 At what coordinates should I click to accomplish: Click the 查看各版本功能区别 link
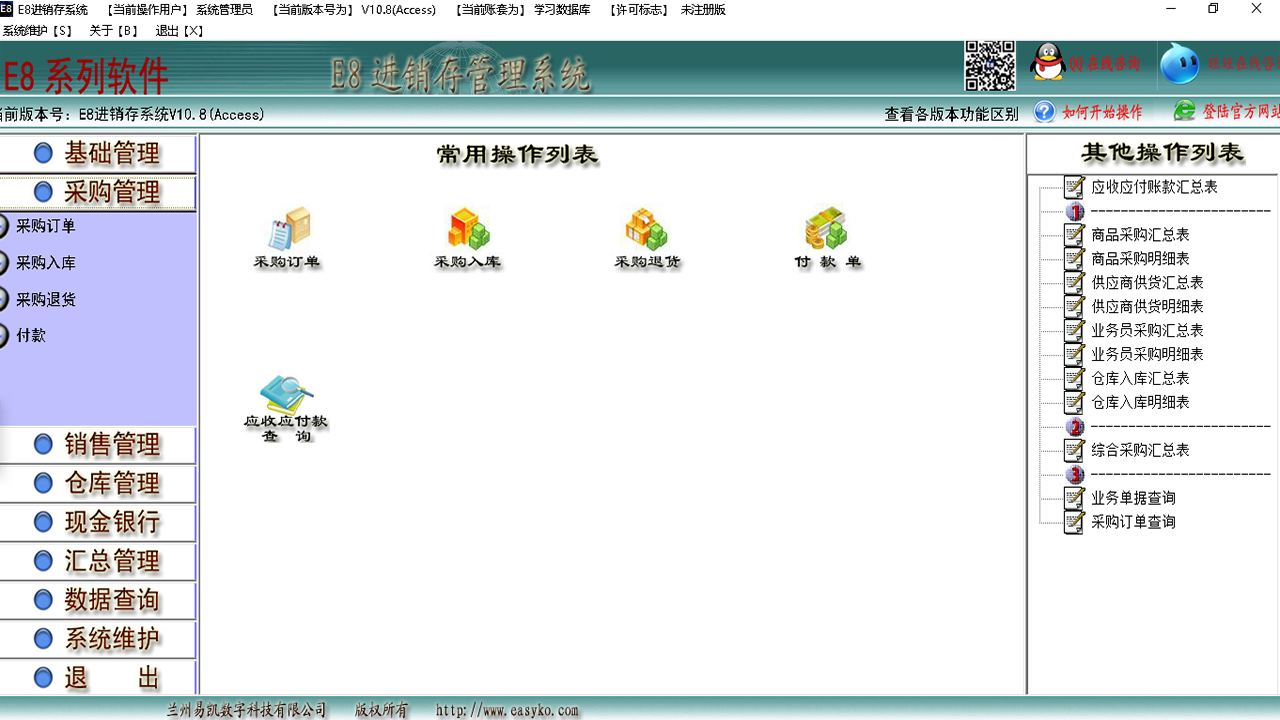[x=950, y=113]
